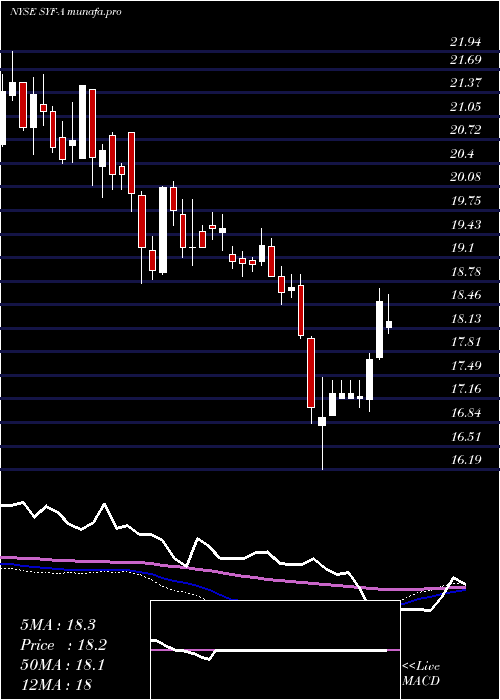Click the 17.16 price axis label

[466, 389]
